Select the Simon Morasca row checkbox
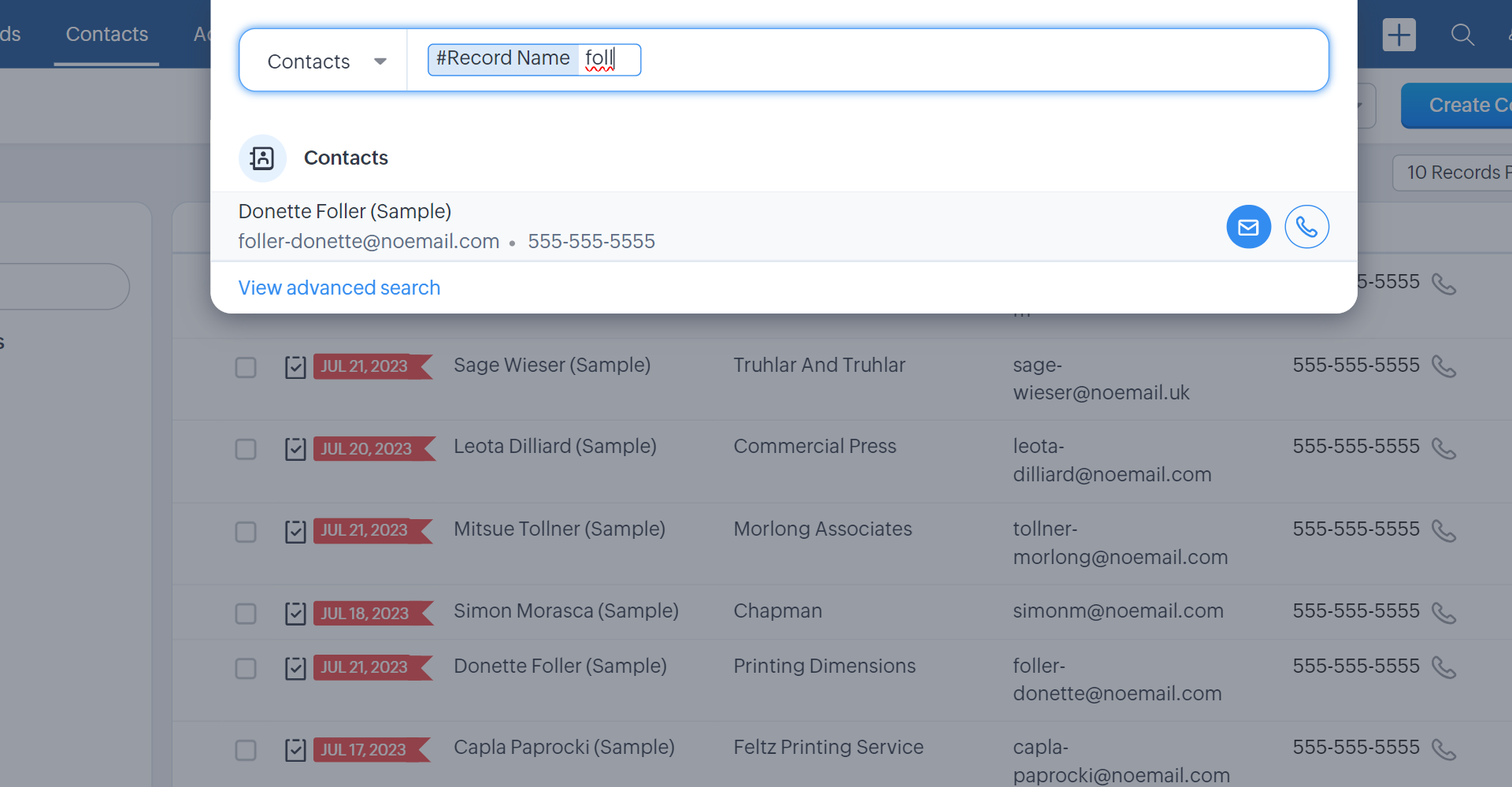This screenshot has height=787, width=1512. (x=246, y=614)
